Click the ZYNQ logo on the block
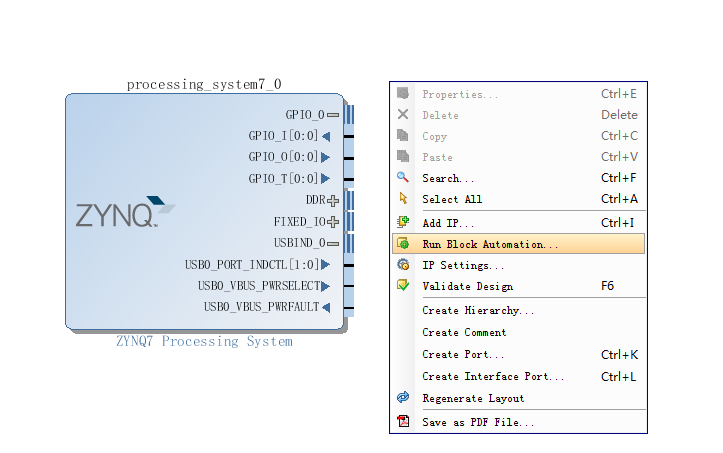 click(x=125, y=212)
